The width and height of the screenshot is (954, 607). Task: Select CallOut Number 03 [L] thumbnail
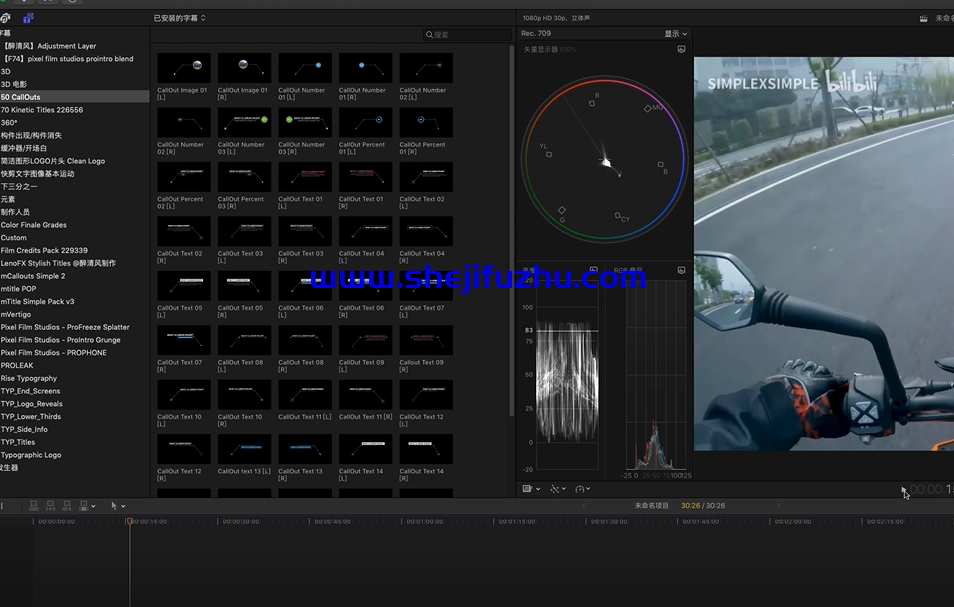tap(244, 122)
